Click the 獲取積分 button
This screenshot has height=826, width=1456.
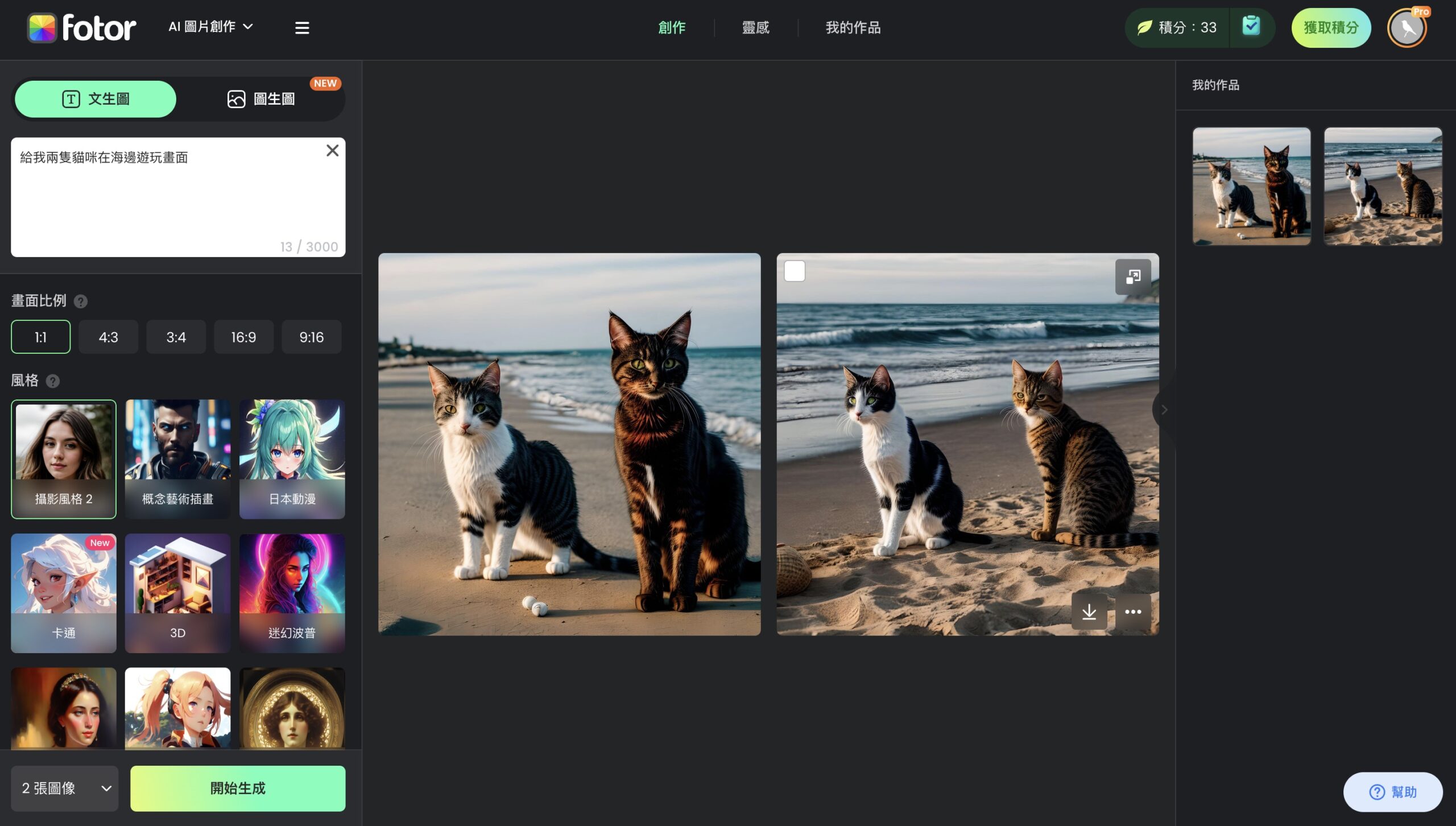[1331, 27]
